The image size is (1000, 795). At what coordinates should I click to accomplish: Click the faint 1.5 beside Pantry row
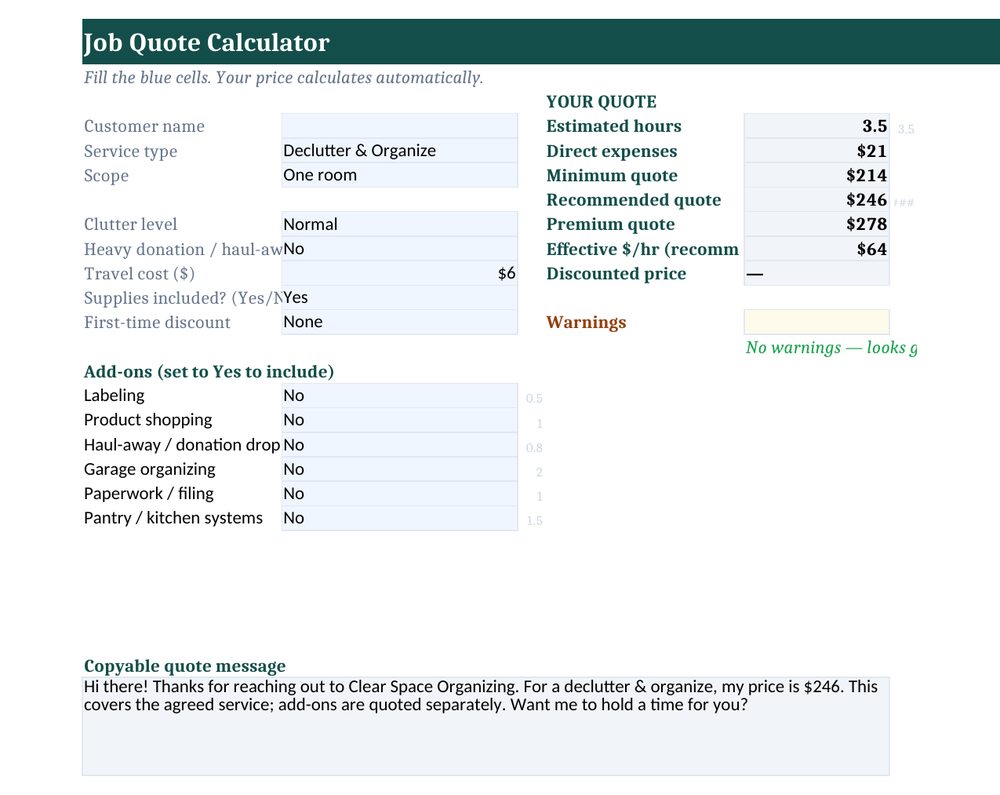click(x=534, y=521)
